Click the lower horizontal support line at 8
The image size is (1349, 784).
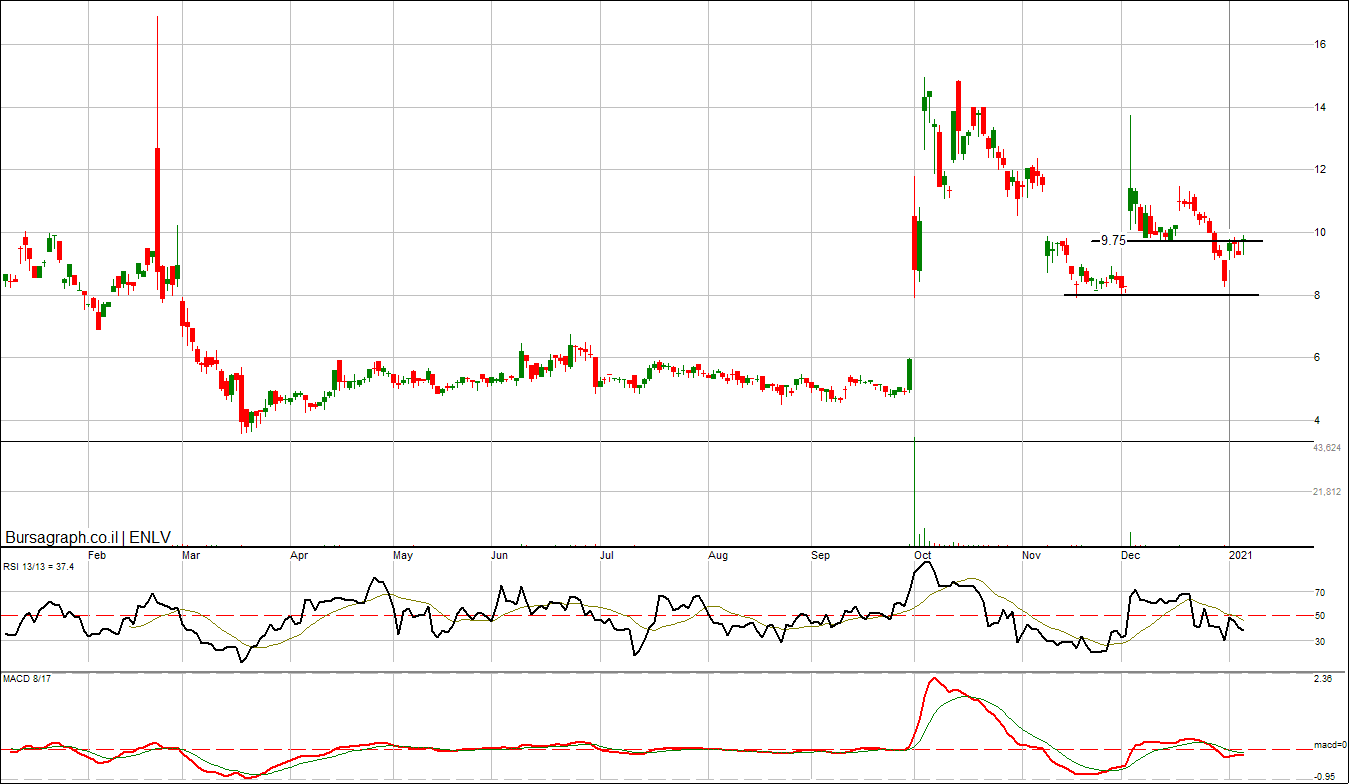pyautogui.click(x=1161, y=295)
